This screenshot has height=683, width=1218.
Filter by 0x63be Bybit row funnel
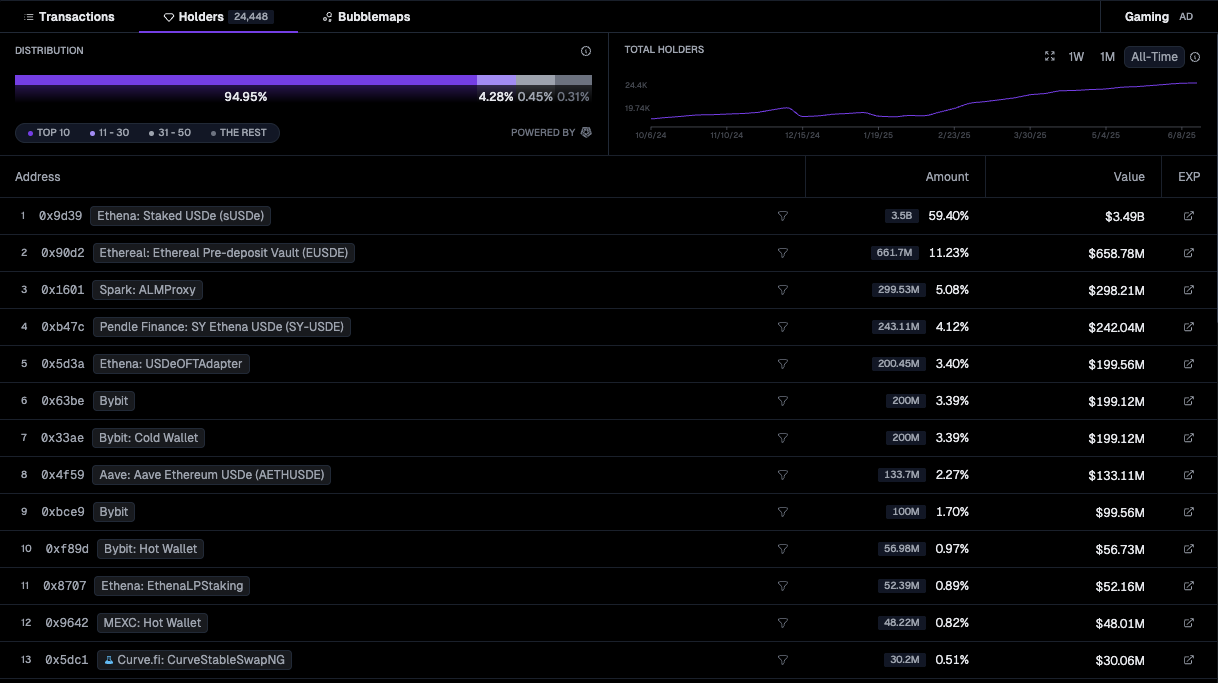(x=783, y=401)
